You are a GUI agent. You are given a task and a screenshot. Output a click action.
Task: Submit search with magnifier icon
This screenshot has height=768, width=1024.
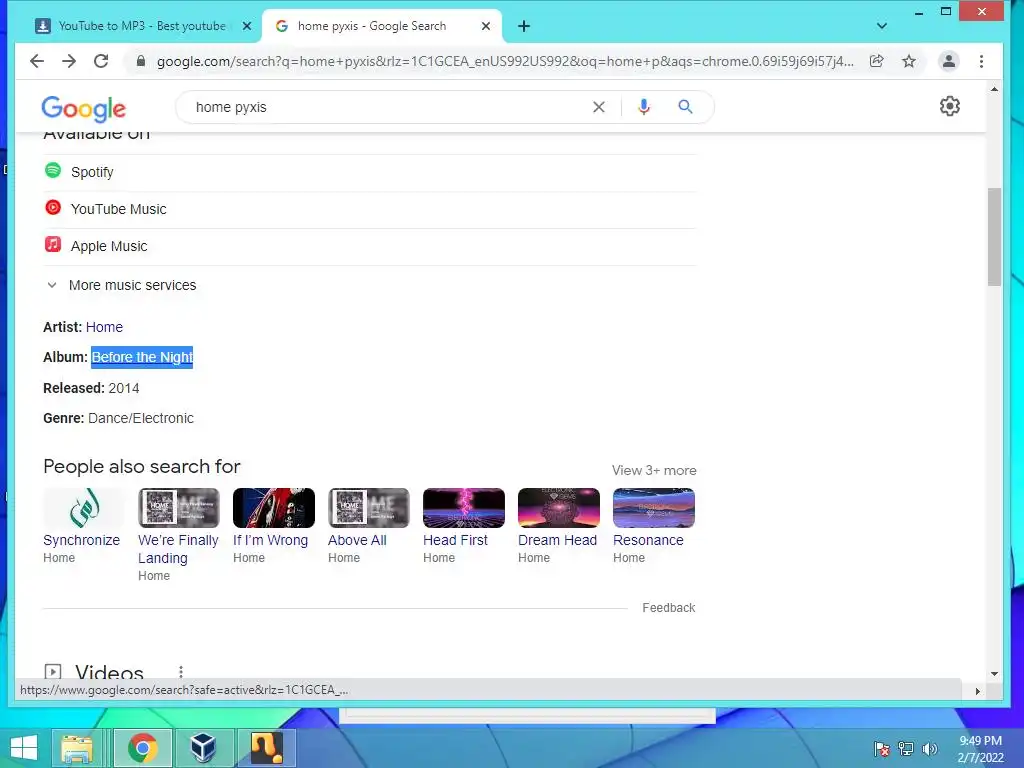(685, 106)
